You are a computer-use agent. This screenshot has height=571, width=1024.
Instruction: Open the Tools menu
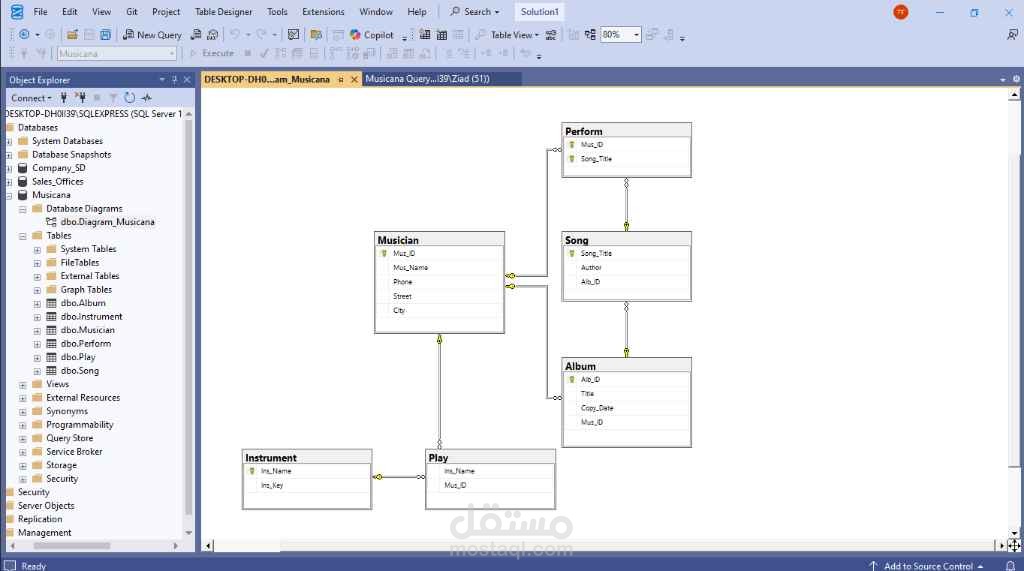277,12
